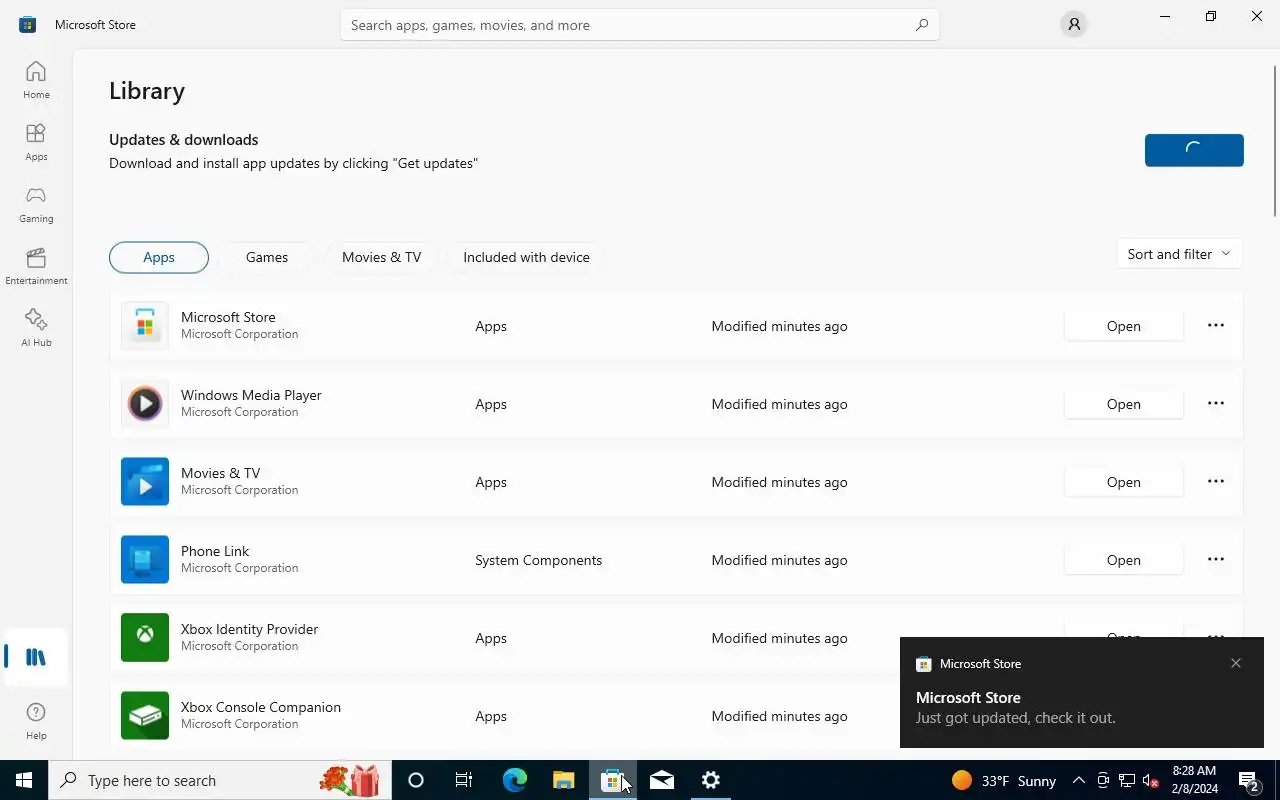Open more options for Movies & TV row
The height and width of the screenshot is (800, 1280).
click(1216, 481)
